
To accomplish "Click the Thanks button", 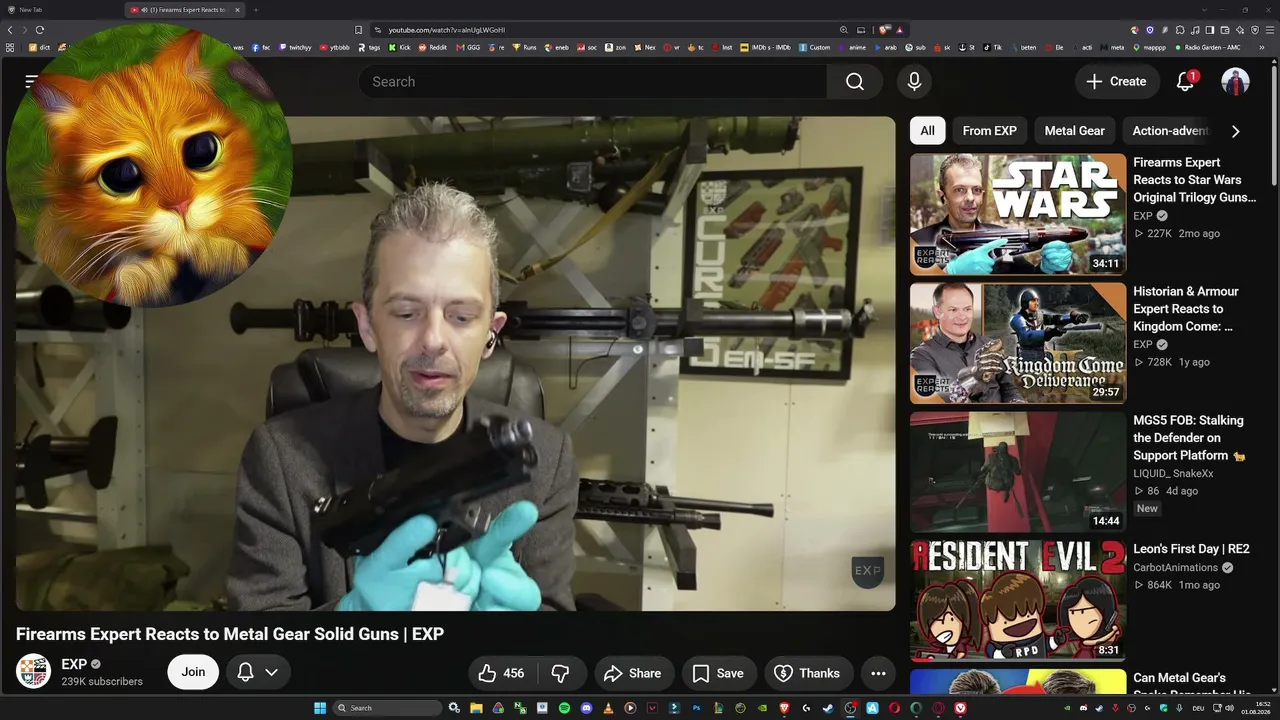I will (x=808, y=673).
